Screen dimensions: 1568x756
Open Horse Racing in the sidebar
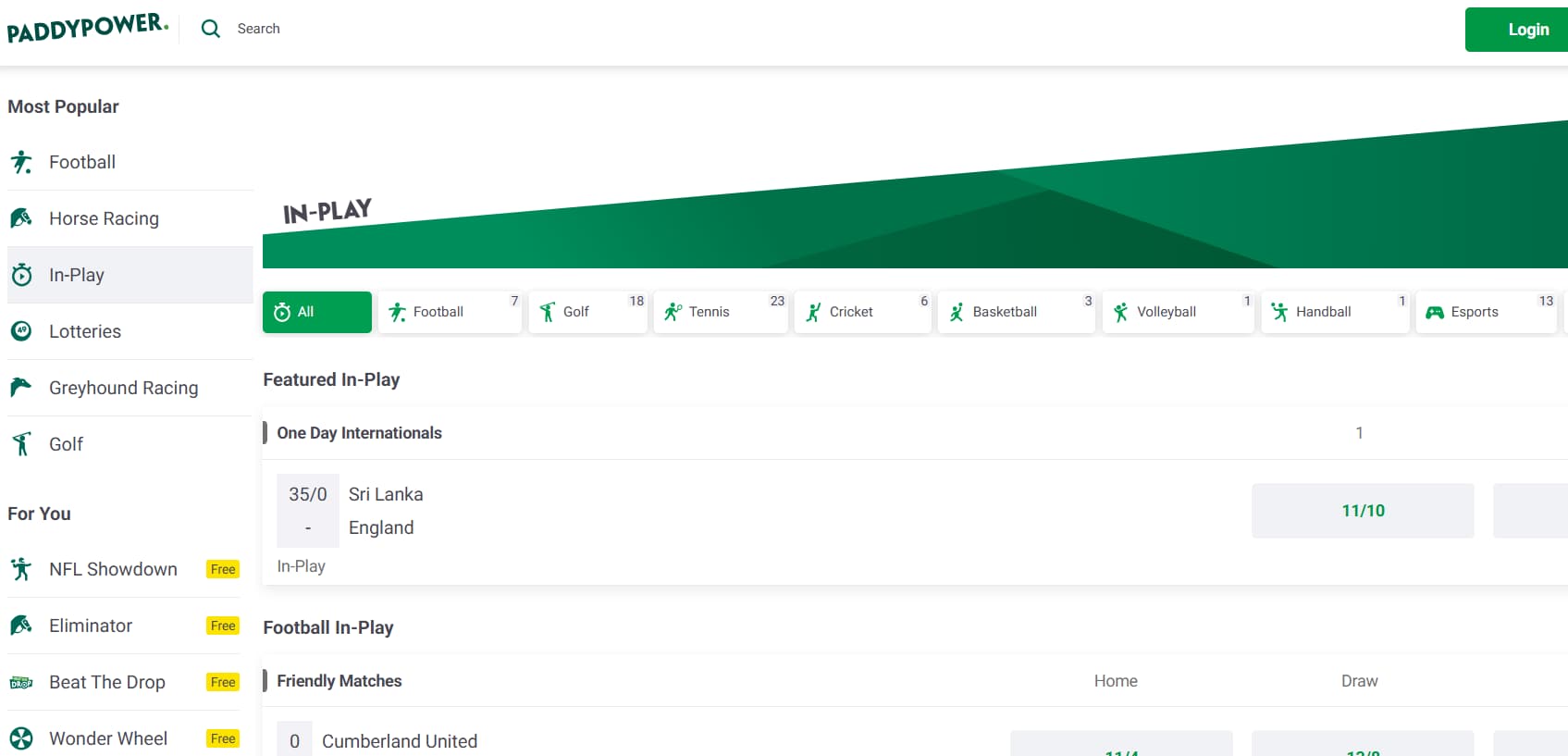(x=130, y=218)
